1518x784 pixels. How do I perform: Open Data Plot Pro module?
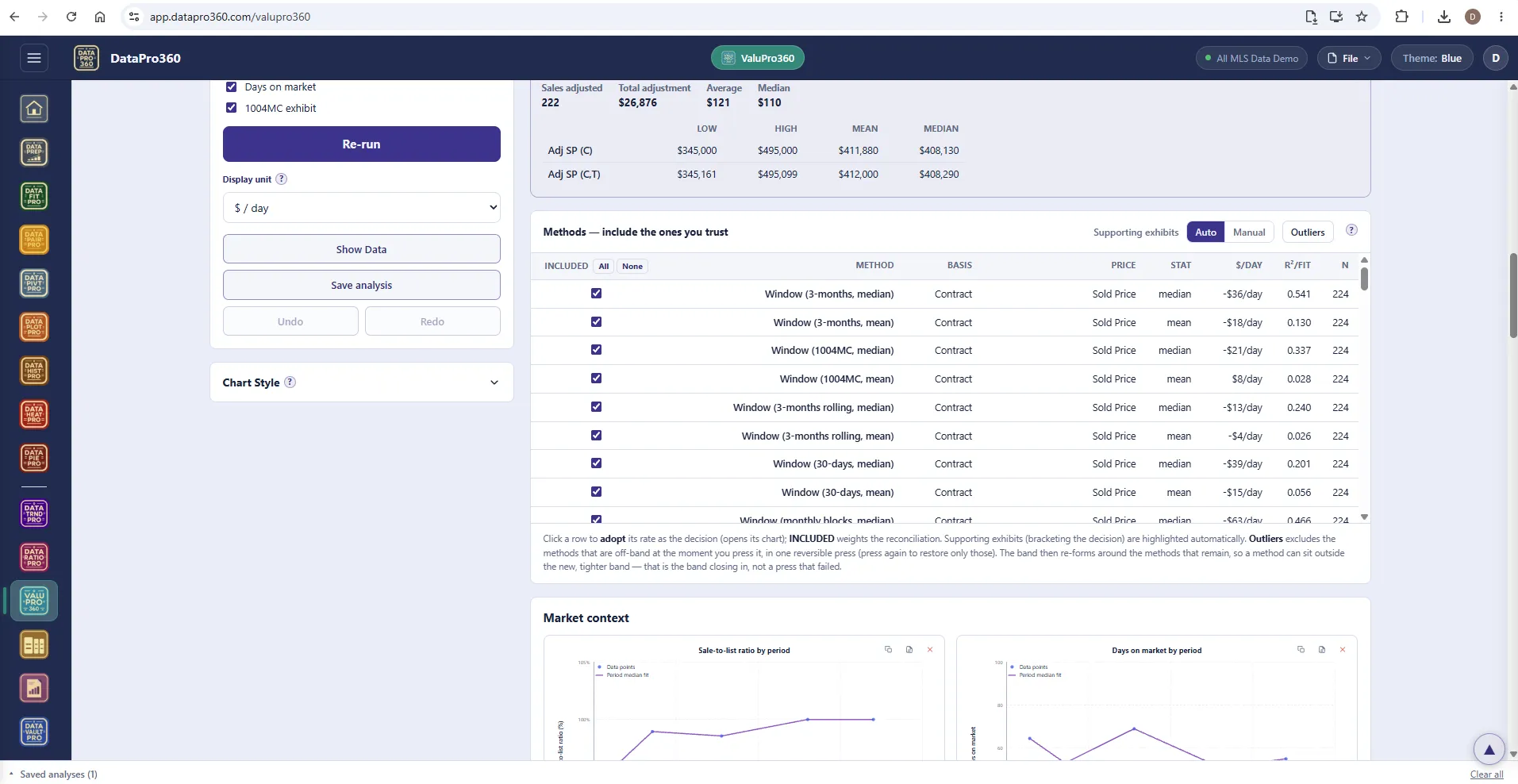tap(34, 327)
